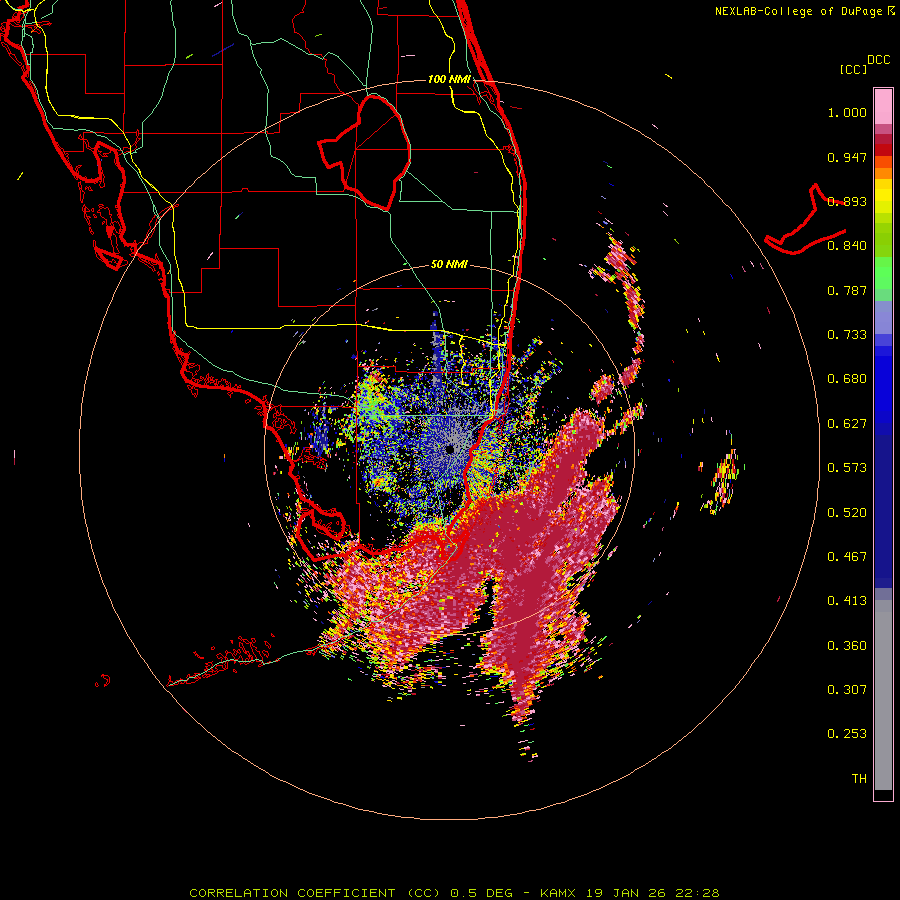Select the 0.787 scale value
This screenshot has height=900, width=900.
[847, 290]
